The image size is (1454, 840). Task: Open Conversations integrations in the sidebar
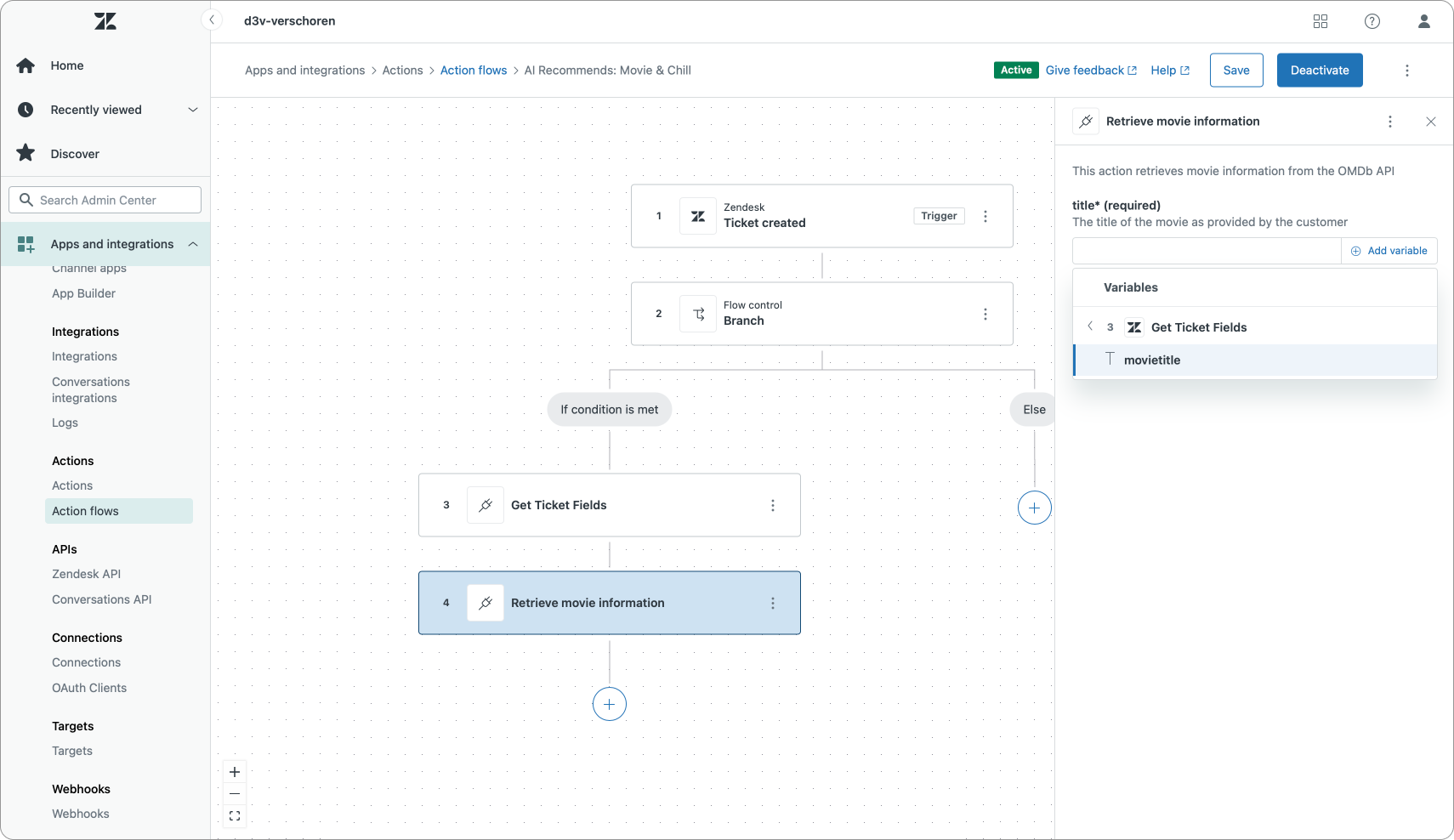tap(91, 389)
